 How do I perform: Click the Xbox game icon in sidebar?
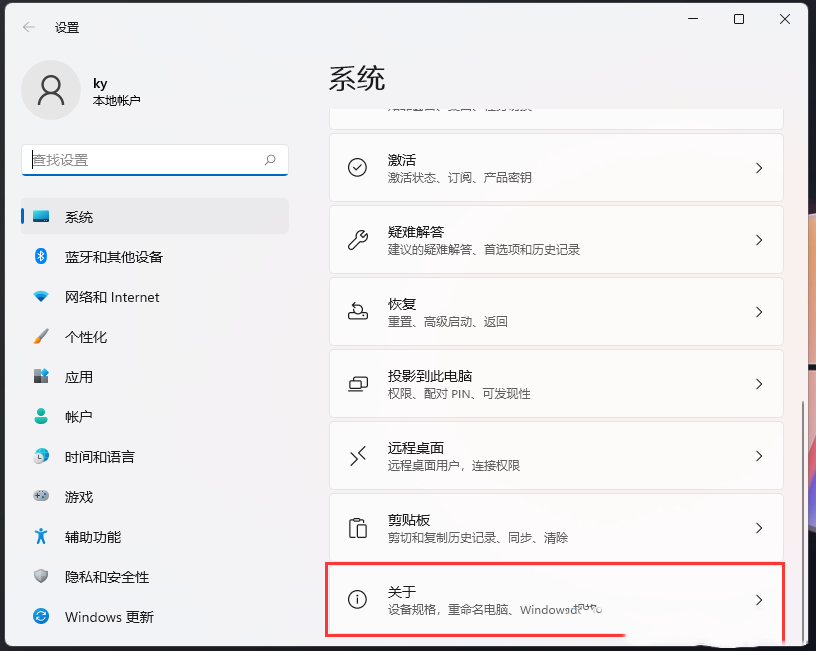42,497
